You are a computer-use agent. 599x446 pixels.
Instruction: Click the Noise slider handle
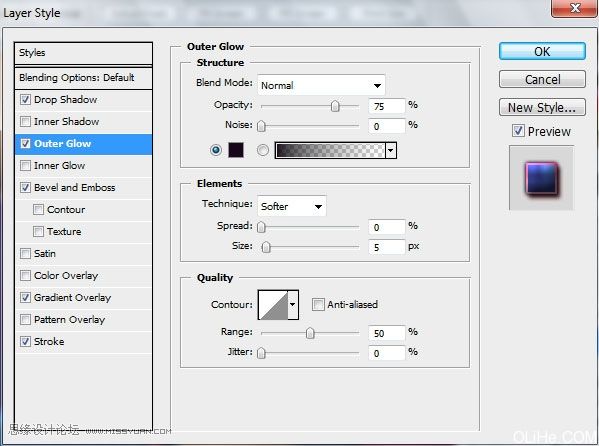click(261, 126)
